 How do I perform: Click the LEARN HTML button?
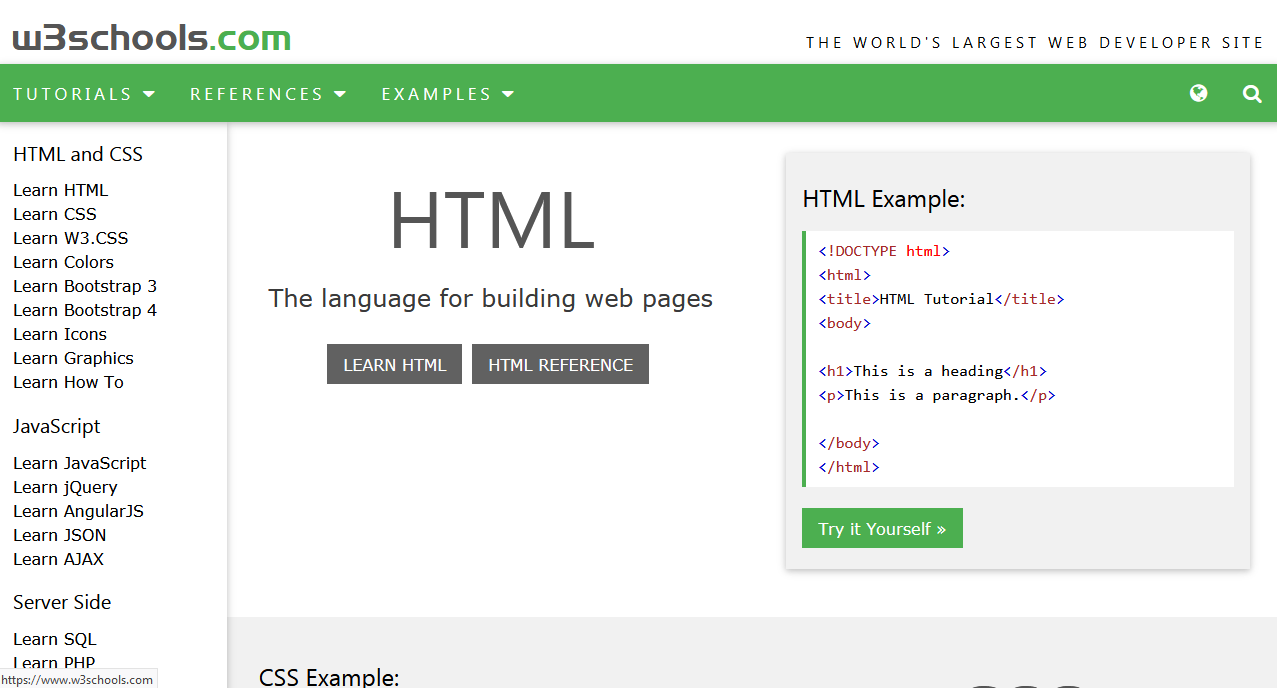pos(394,365)
